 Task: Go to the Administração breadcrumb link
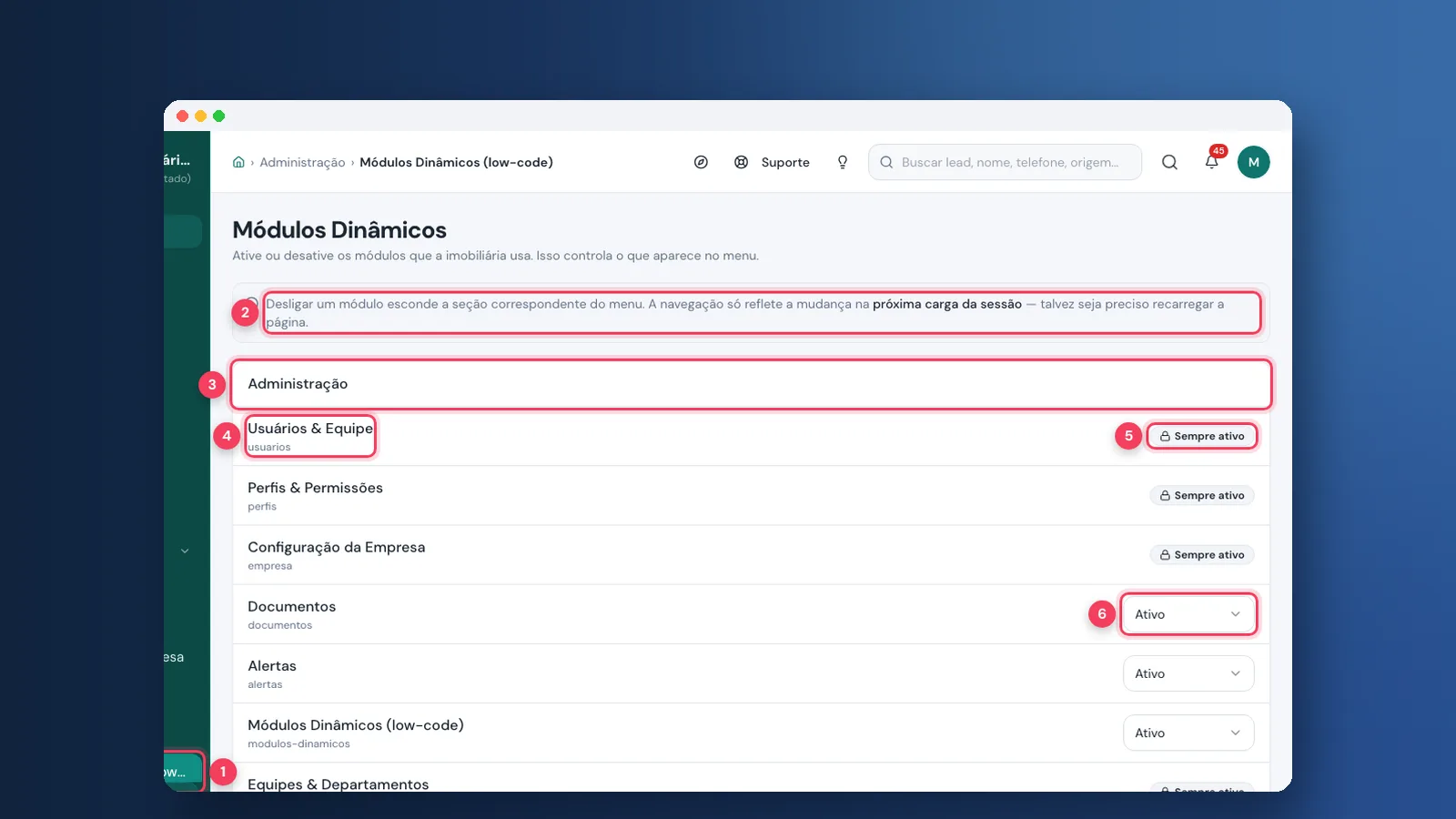[x=302, y=162]
